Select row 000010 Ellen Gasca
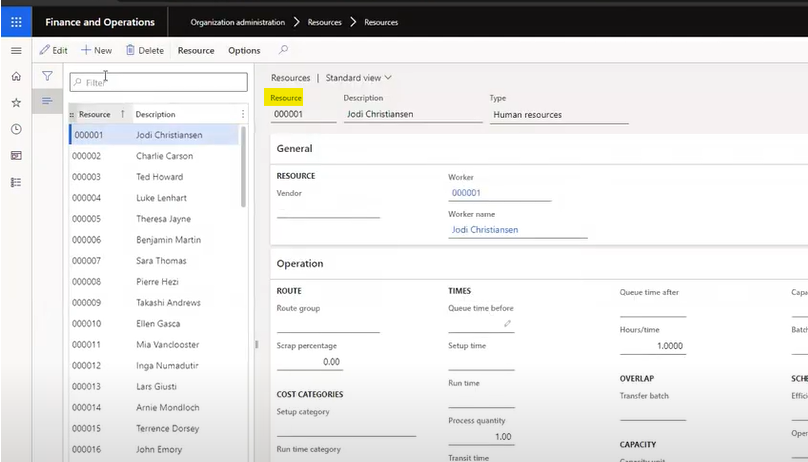Image resolution: width=808 pixels, height=462 pixels. (x=154, y=323)
